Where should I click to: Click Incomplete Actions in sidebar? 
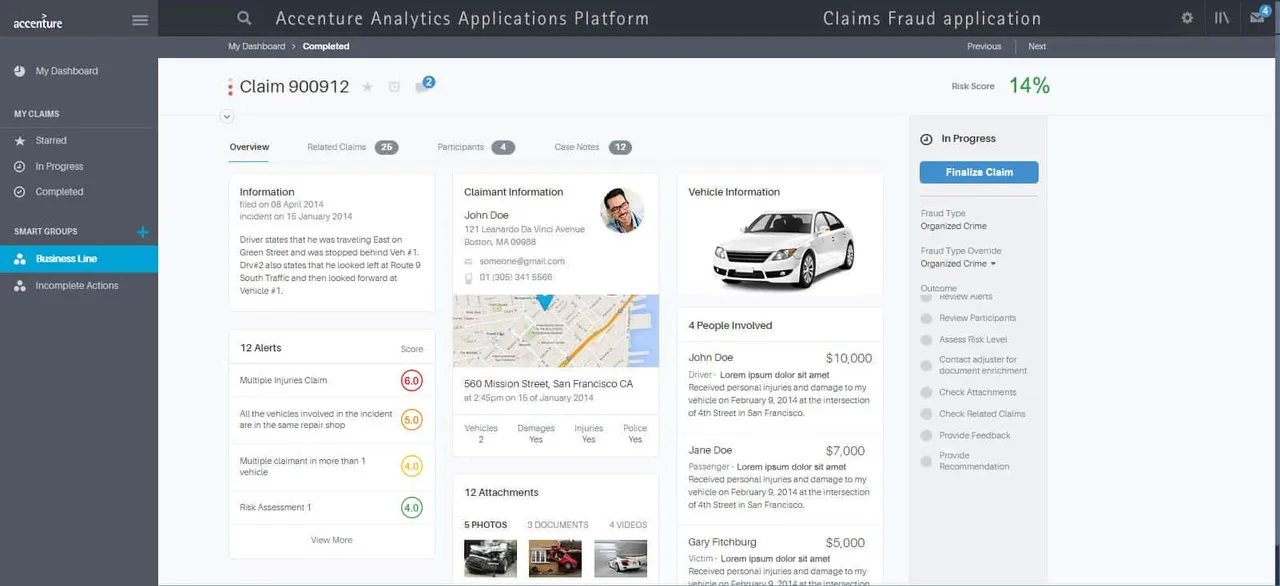(77, 286)
